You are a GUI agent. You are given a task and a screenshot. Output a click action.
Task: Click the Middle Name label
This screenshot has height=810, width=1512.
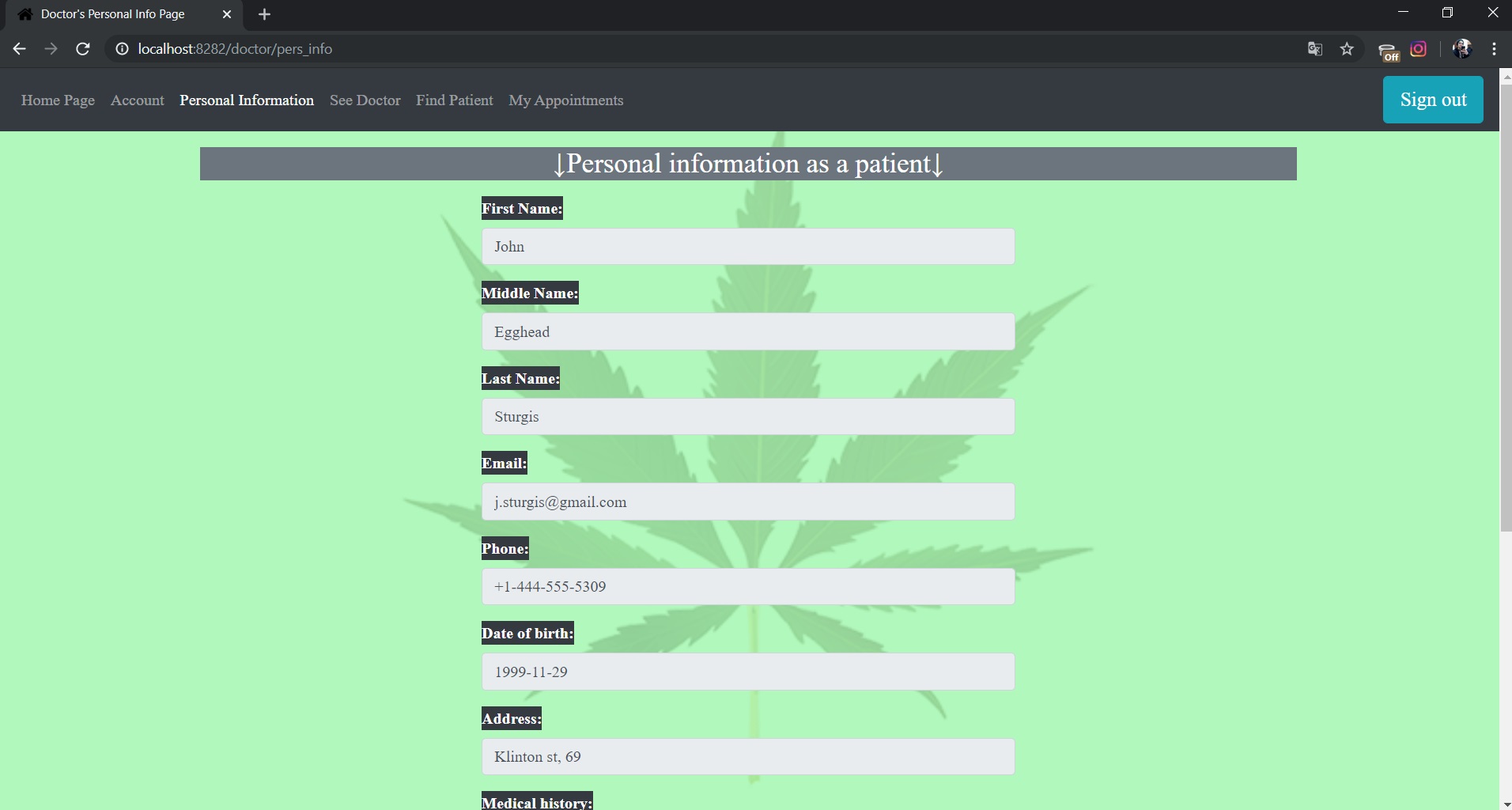[x=530, y=293]
